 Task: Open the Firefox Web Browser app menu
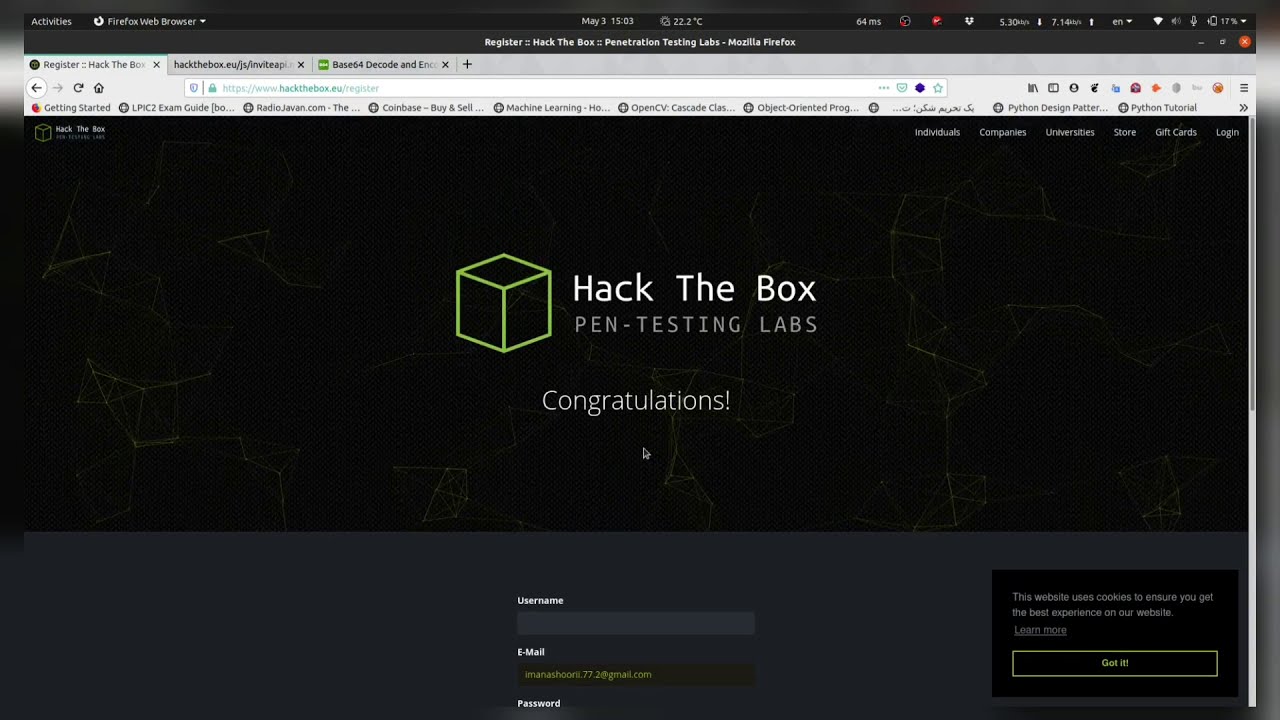tap(150, 21)
